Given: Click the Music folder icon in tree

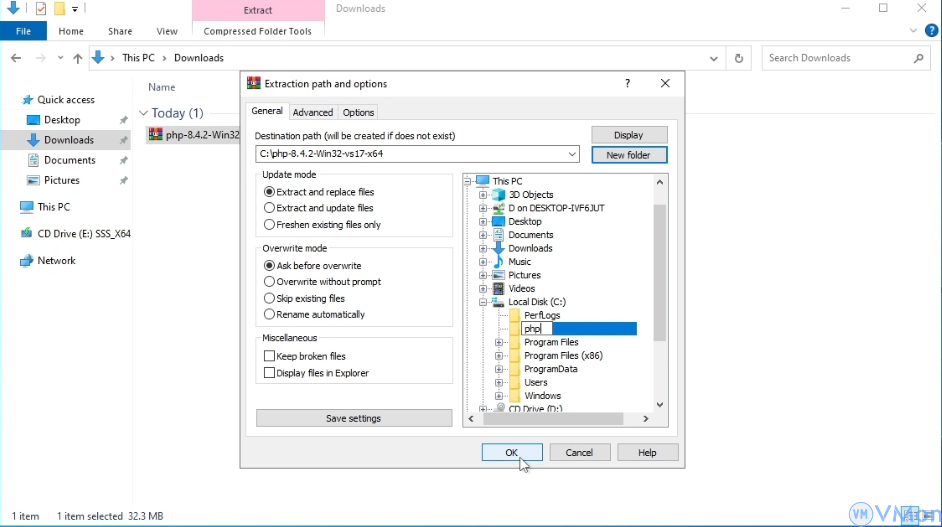Looking at the screenshot, I should (x=499, y=262).
